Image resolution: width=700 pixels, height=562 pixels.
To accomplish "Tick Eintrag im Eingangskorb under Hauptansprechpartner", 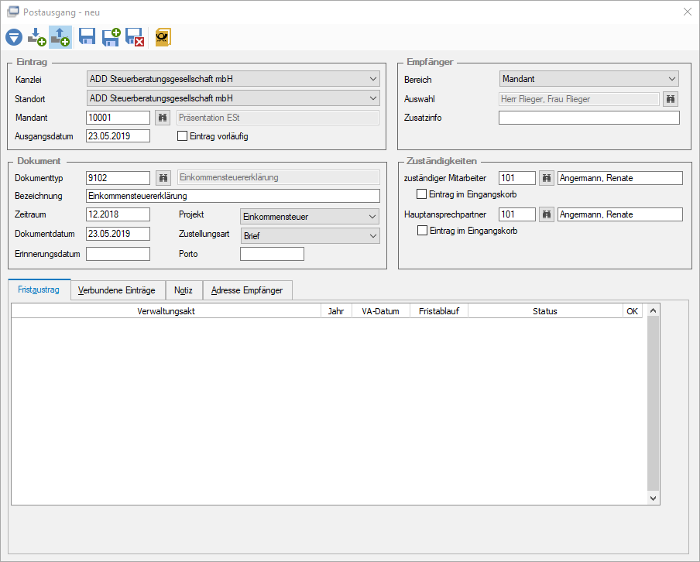I will 422,230.
